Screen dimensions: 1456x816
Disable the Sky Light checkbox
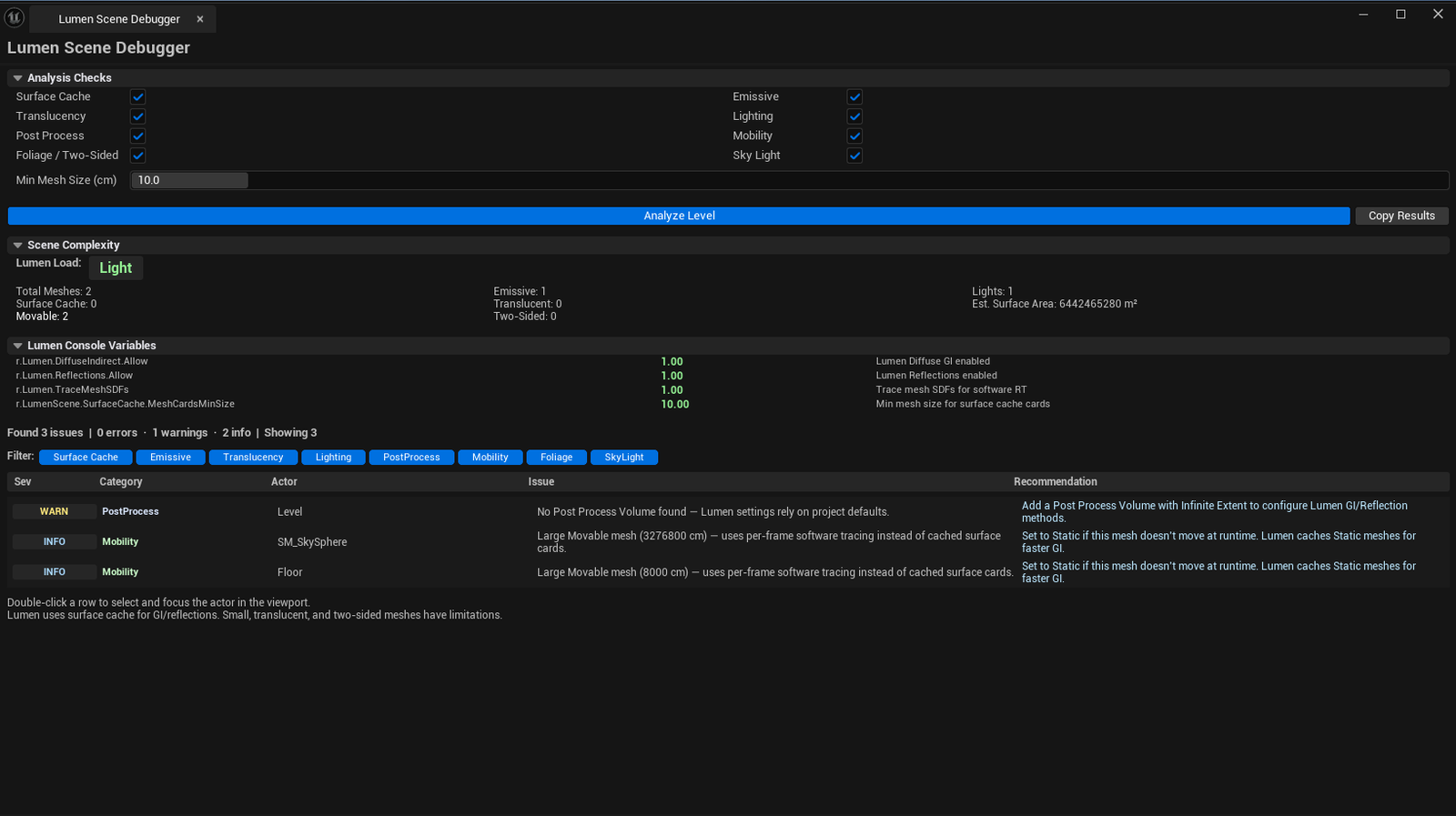coord(854,156)
